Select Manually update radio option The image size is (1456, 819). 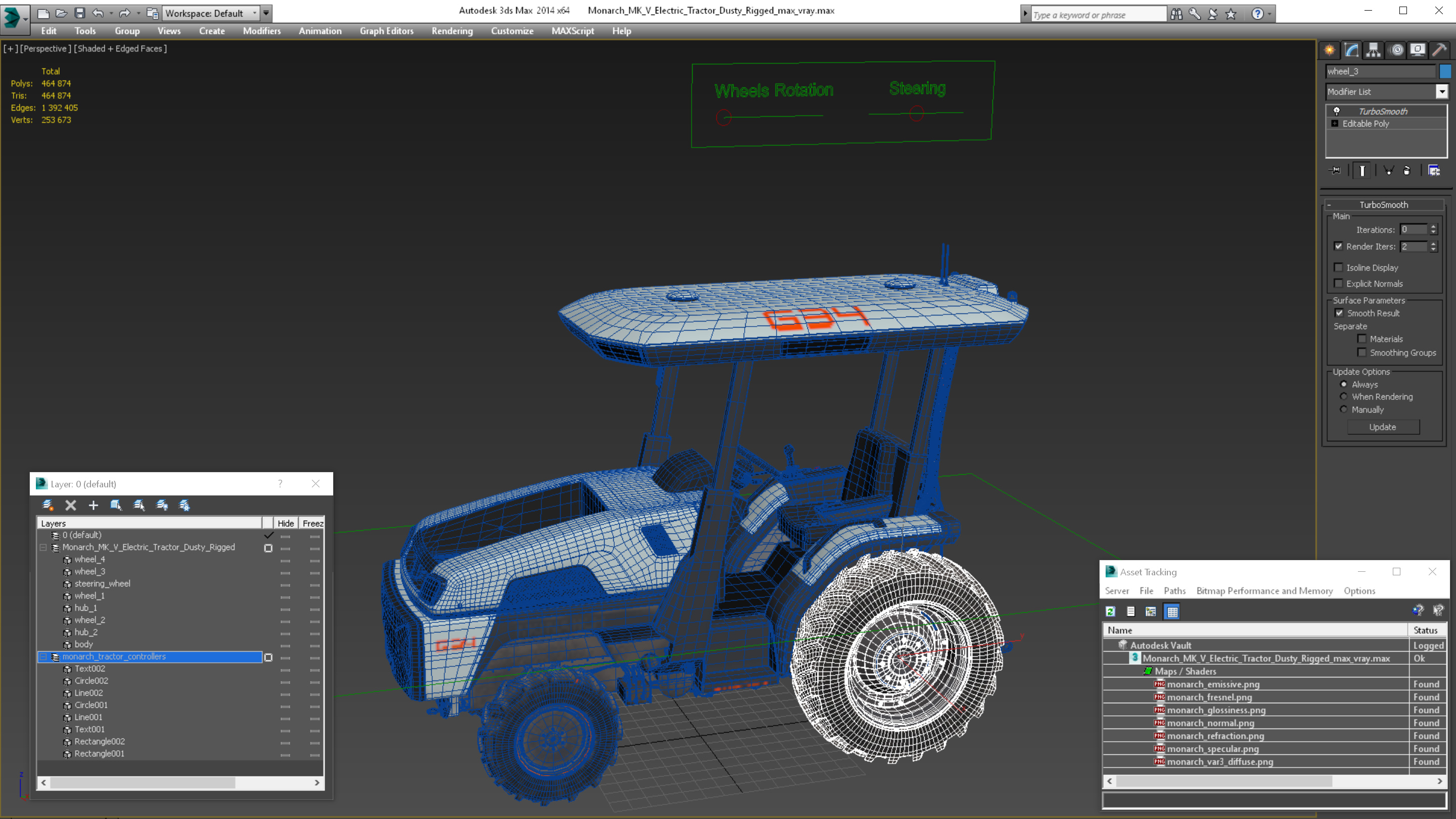pos(1344,409)
